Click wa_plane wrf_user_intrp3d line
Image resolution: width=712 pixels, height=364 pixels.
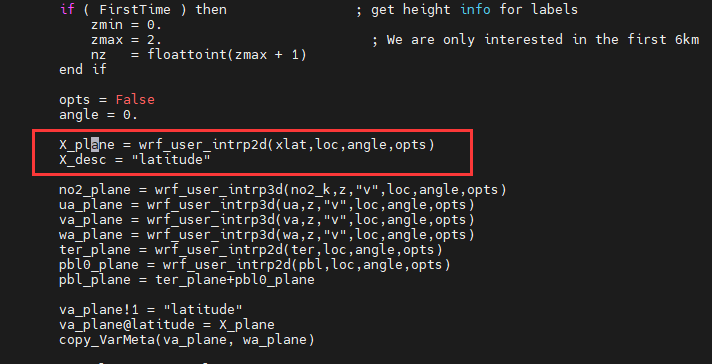[x=267, y=235]
